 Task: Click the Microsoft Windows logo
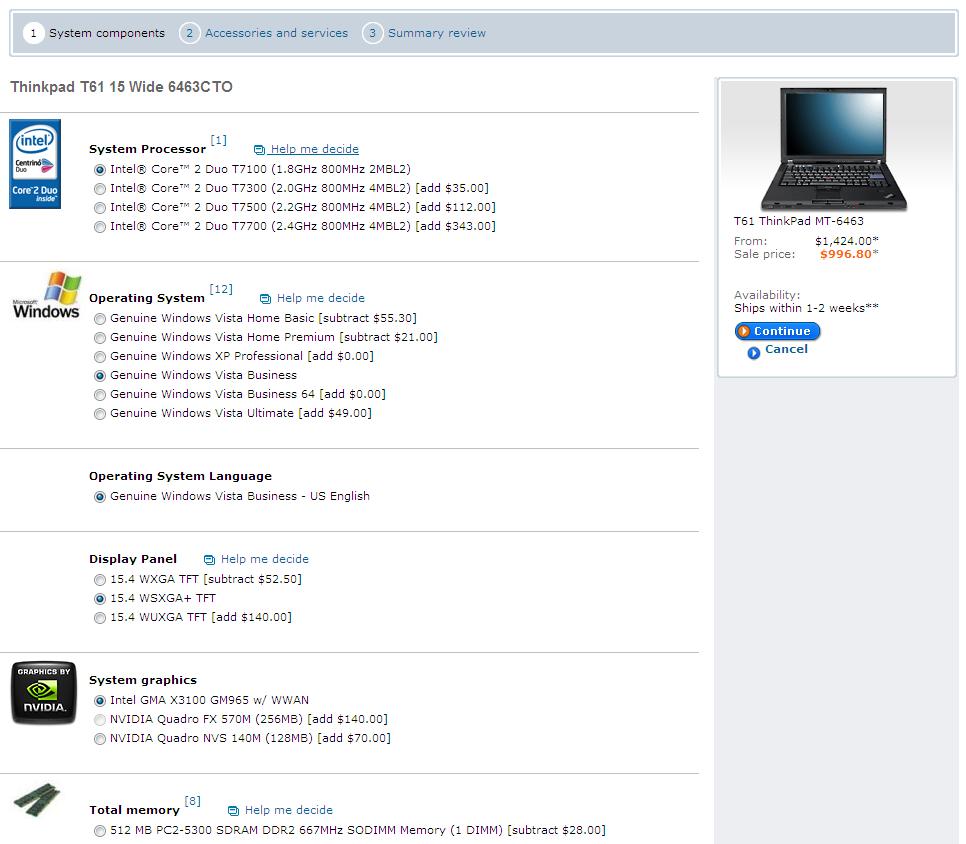pyautogui.click(x=47, y=295)
